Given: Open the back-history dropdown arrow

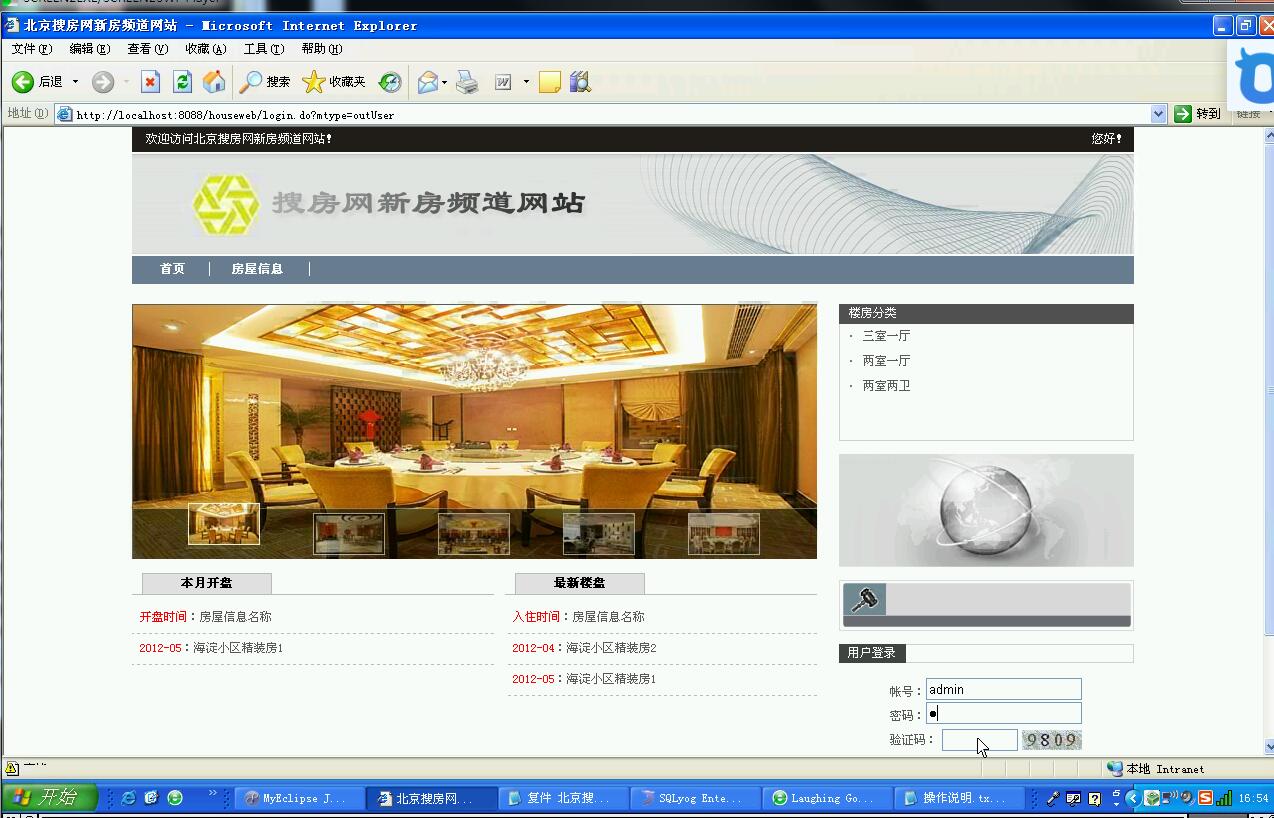Looking at the screenshot, I should coord(75,82).
